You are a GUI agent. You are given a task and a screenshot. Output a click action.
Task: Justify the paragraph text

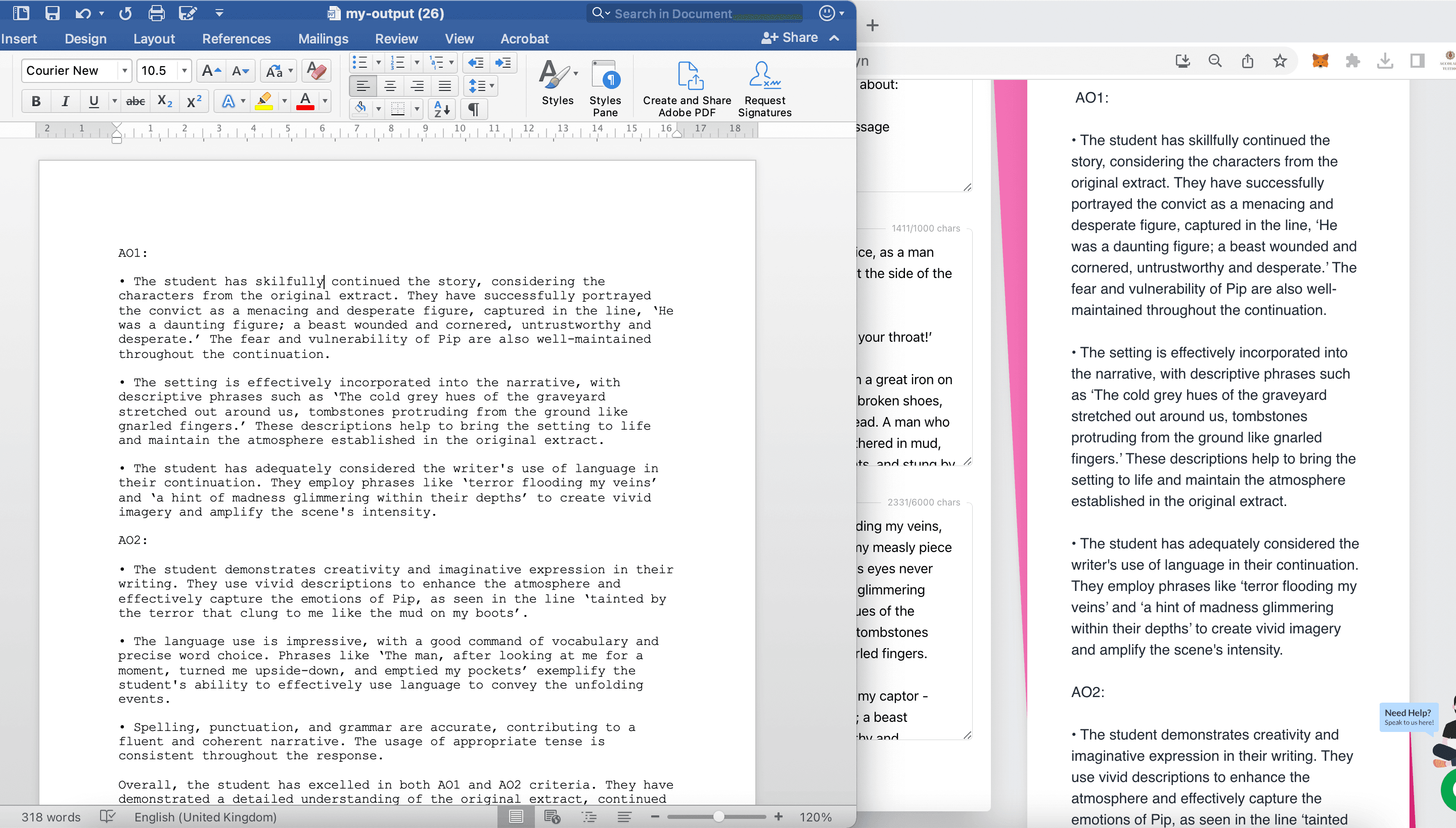[445, 86]
